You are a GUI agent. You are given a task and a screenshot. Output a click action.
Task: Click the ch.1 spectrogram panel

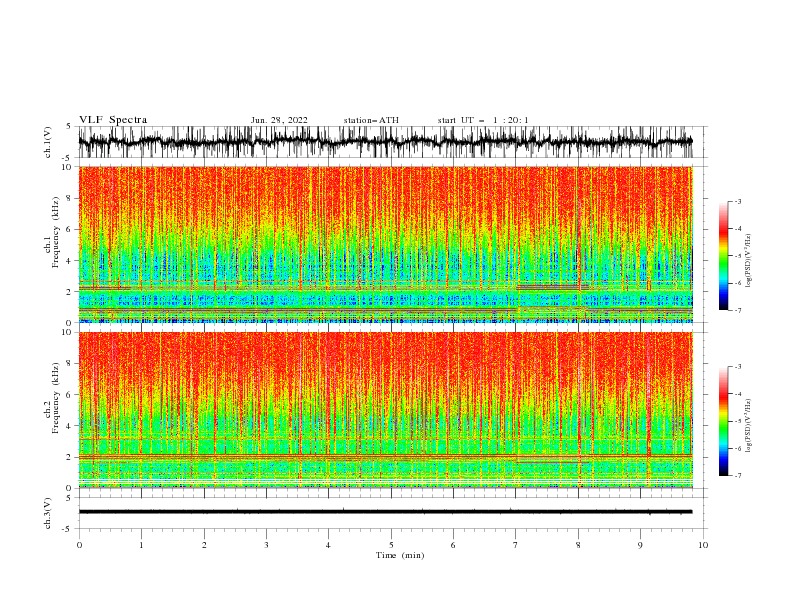(386, 244)
